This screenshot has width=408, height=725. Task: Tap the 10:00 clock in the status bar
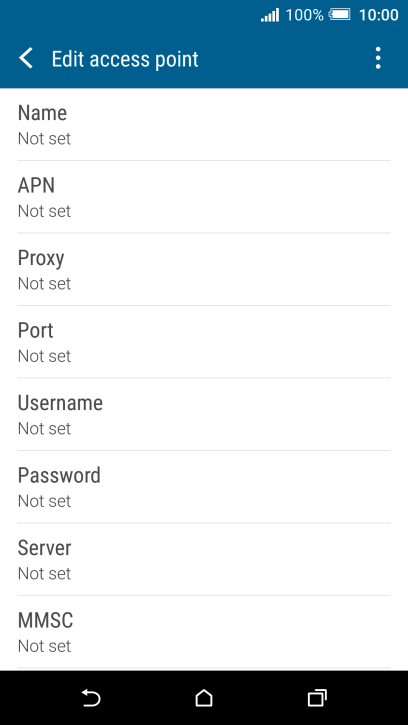(378, 15)
